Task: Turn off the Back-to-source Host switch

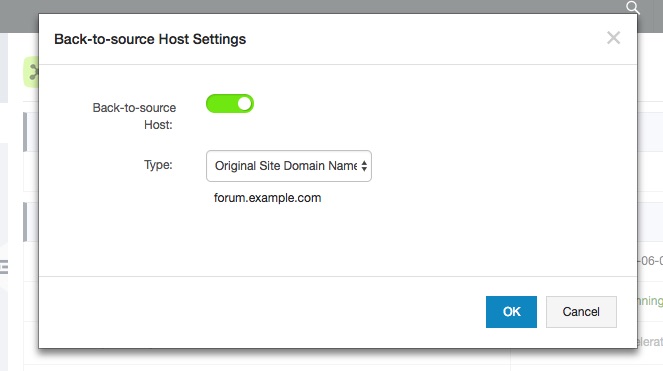Action: tap(230, 104)
